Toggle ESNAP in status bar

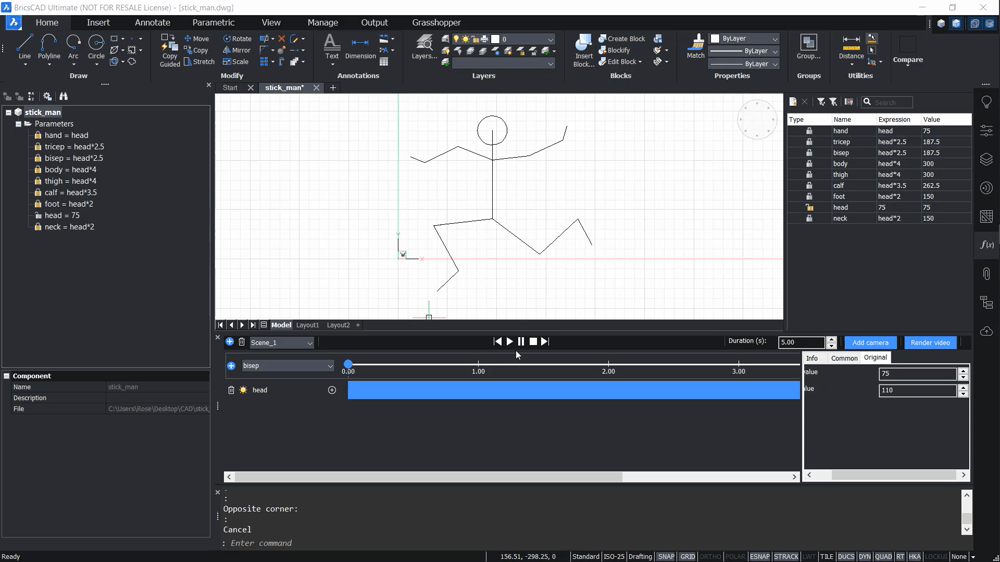click(x=760, y=556)
